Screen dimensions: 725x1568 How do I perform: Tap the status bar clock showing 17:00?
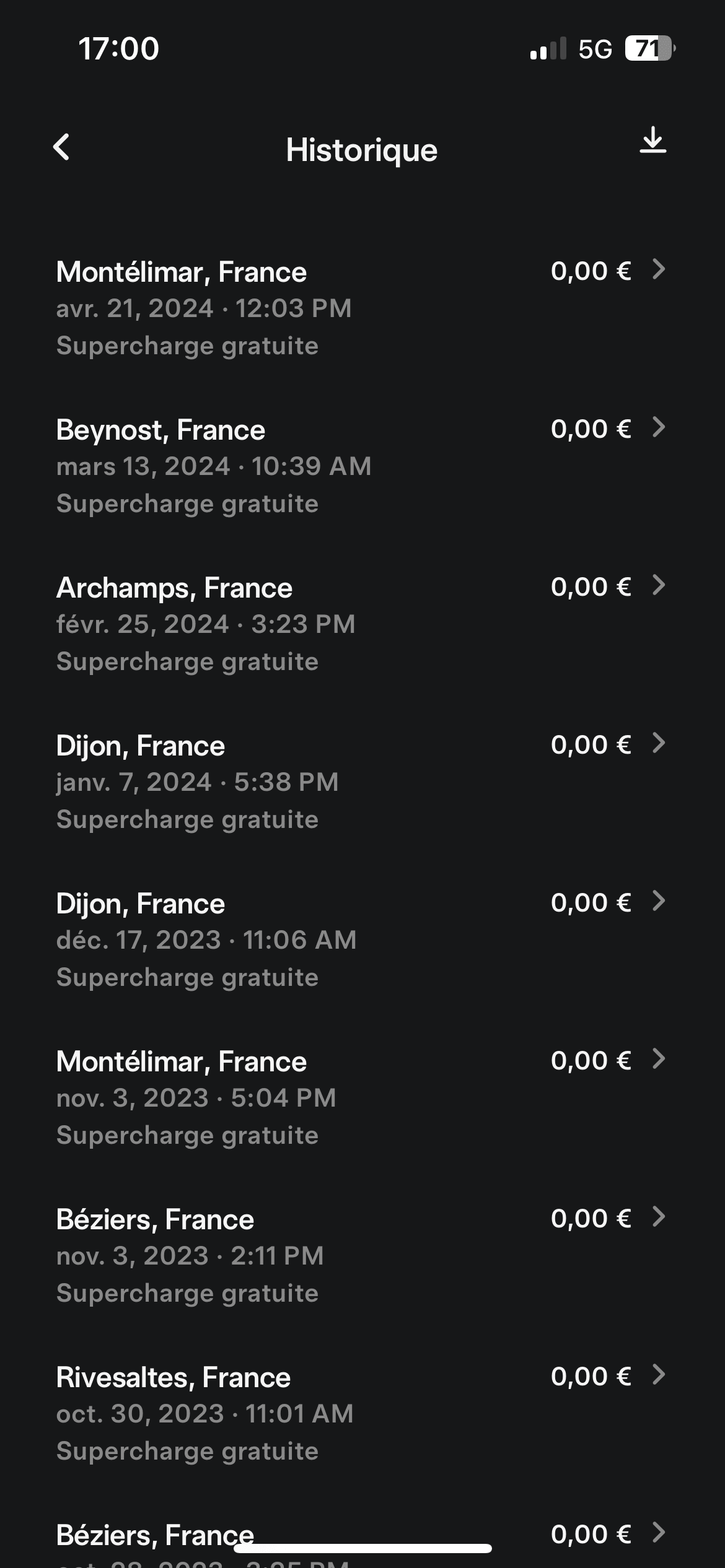click(118, 48)
